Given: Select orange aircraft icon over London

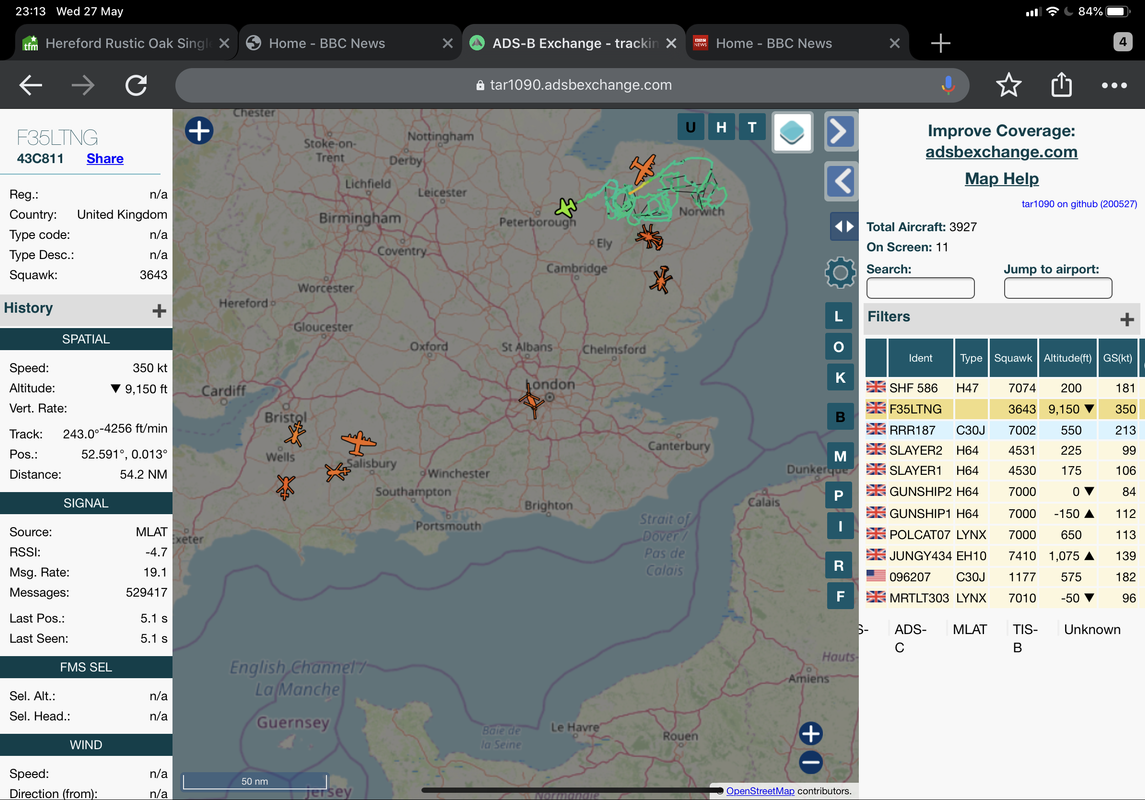Looking at the screenshot, I should pyautogui.click(x=532, y=400).
